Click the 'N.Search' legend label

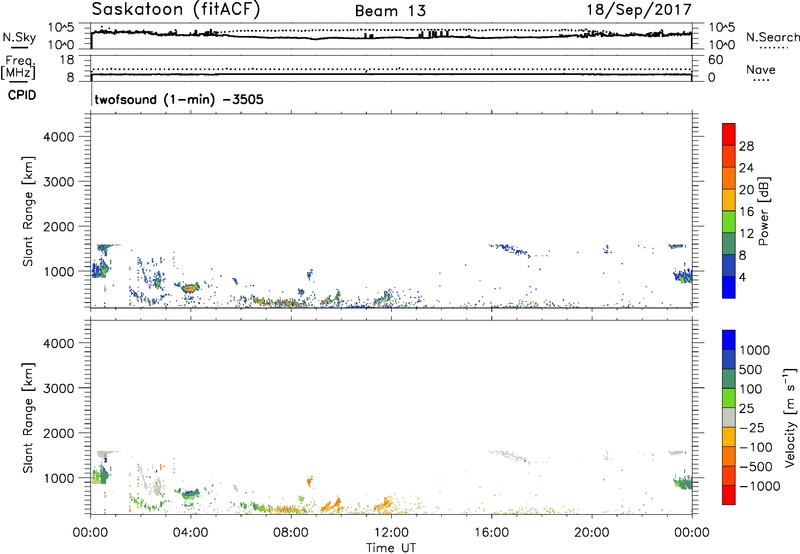(x=772, y=37)
